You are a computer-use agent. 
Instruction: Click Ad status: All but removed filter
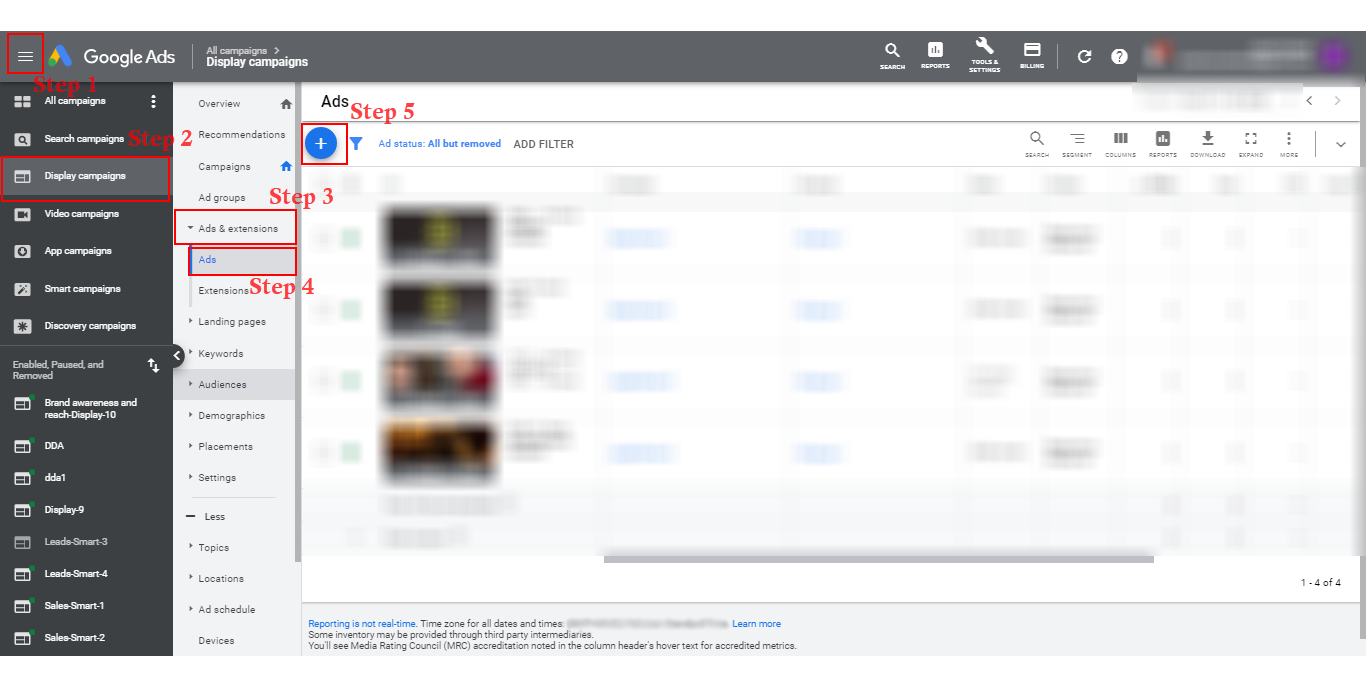[440, 144]
